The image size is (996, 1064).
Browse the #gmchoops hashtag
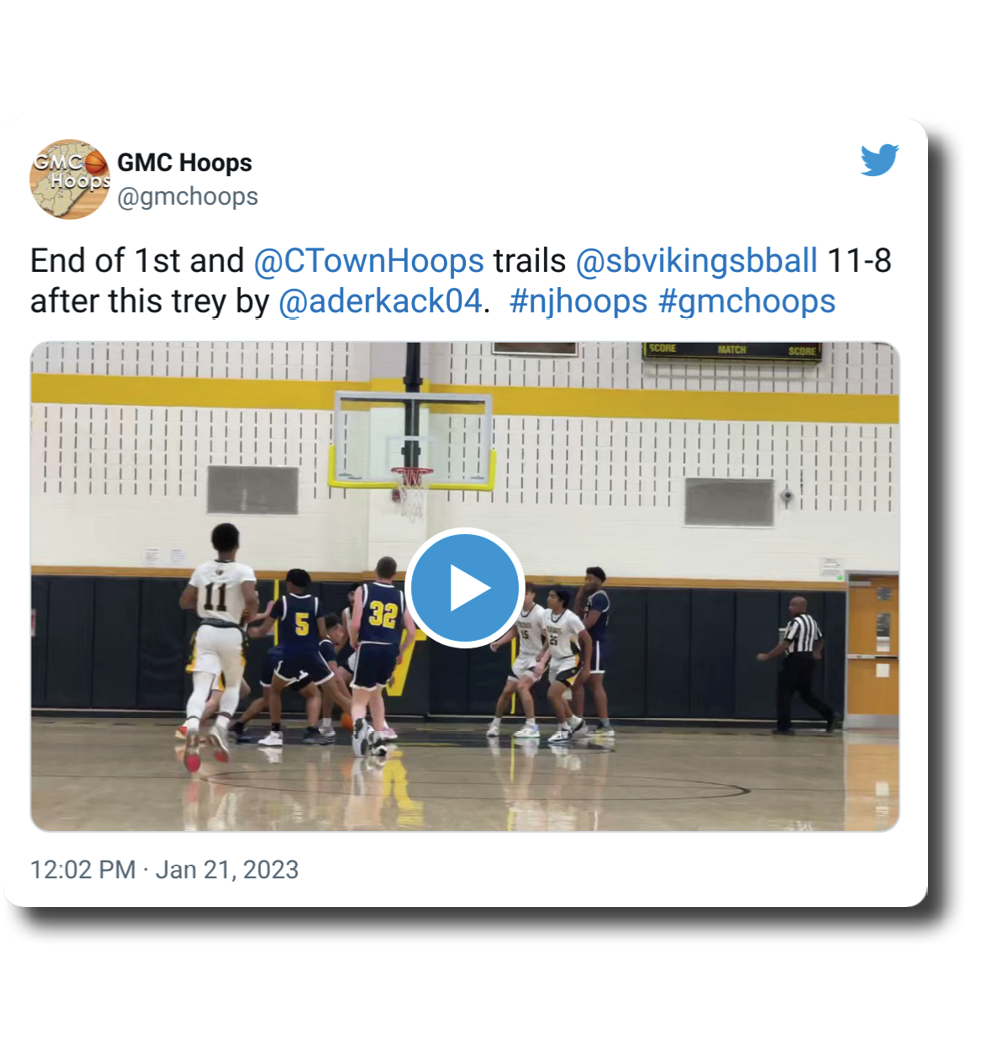tap(747, 301)
